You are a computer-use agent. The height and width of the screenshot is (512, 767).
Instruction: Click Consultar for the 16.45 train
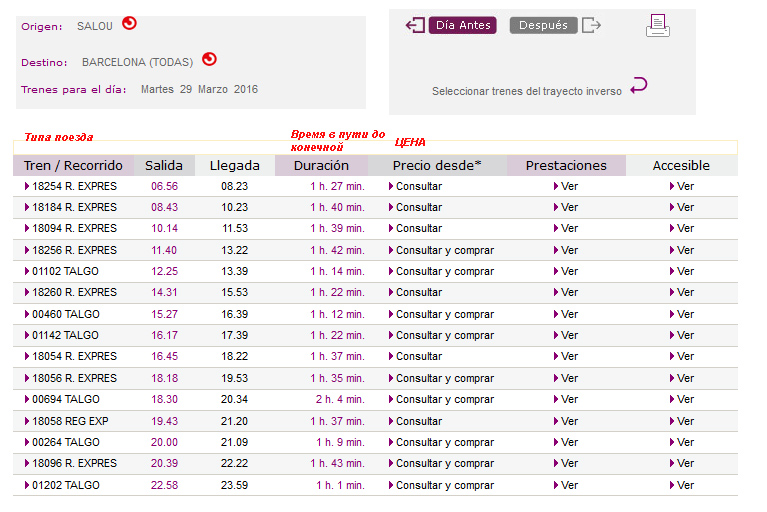pos(415,356)
